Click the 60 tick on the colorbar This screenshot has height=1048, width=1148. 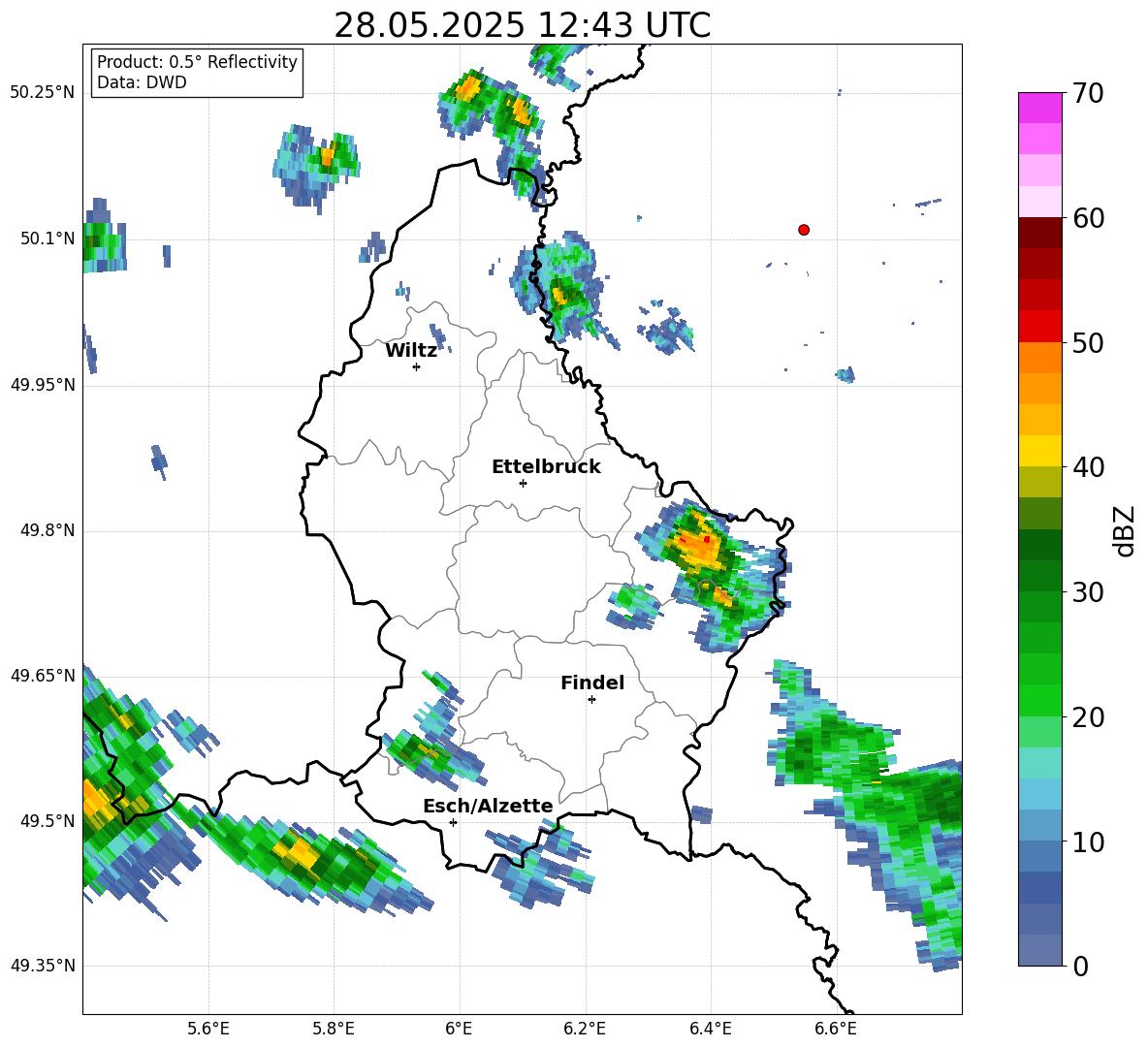pyautogui.click(x=1088, y=218)
